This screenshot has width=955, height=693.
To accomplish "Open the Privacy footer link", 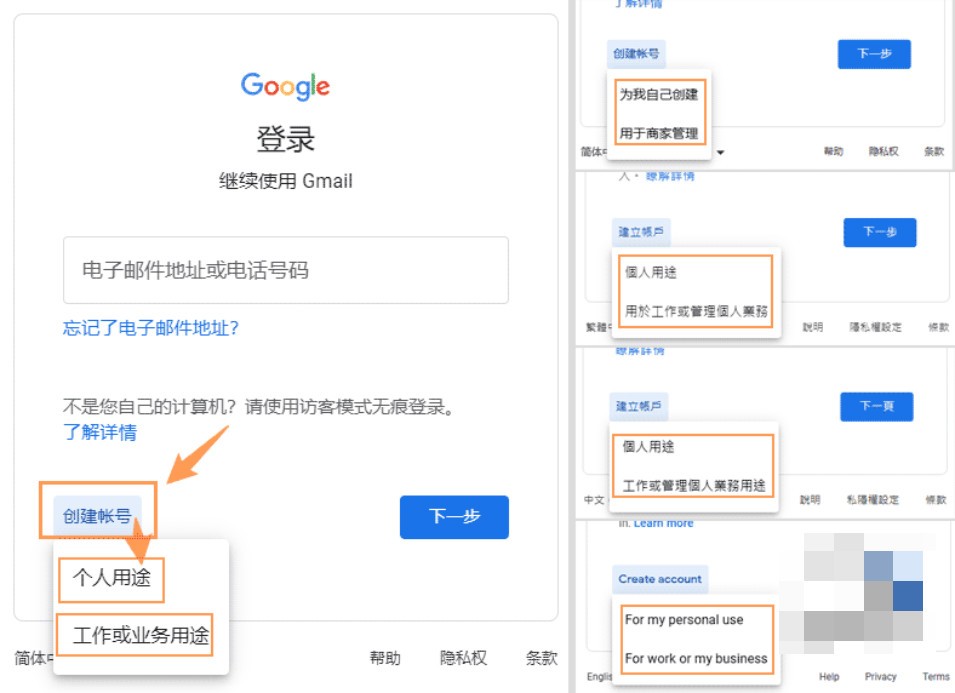I will click(881, 677).
